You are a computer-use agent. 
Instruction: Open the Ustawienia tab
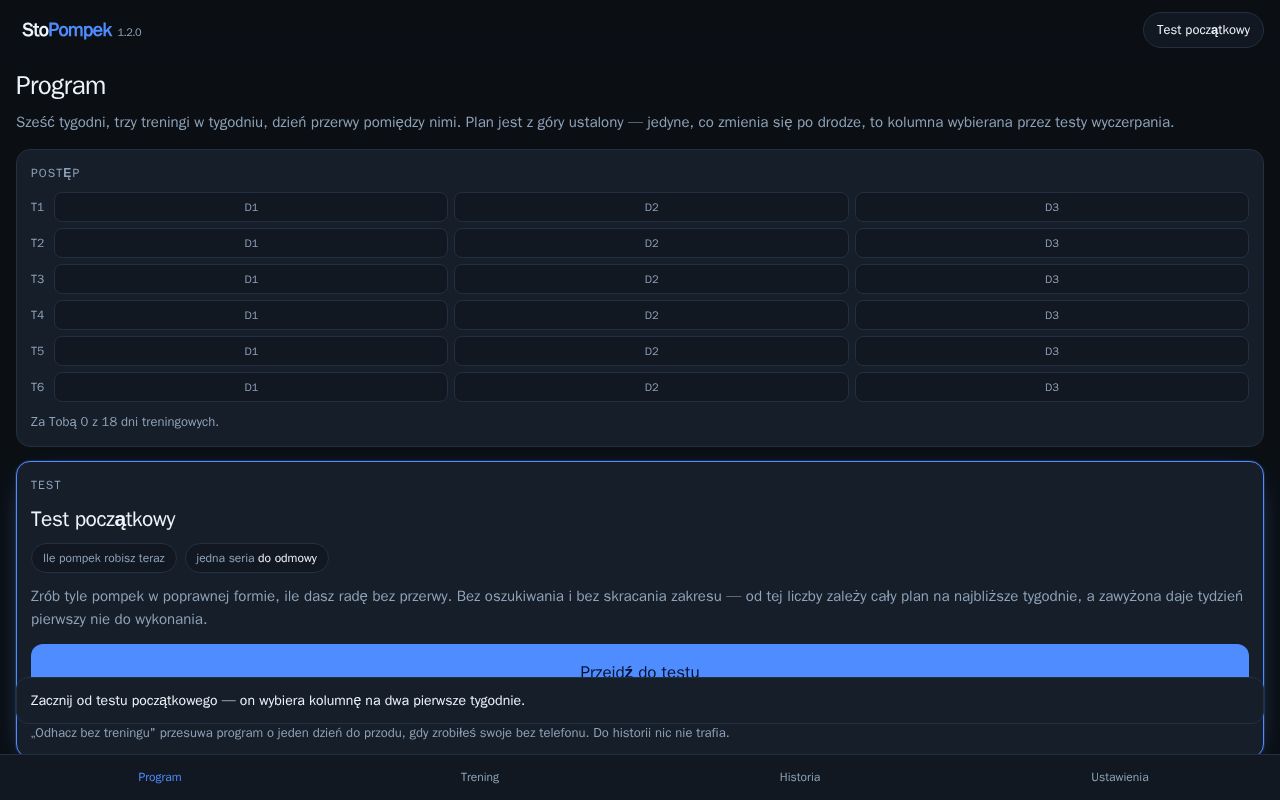coord(1120,777)
